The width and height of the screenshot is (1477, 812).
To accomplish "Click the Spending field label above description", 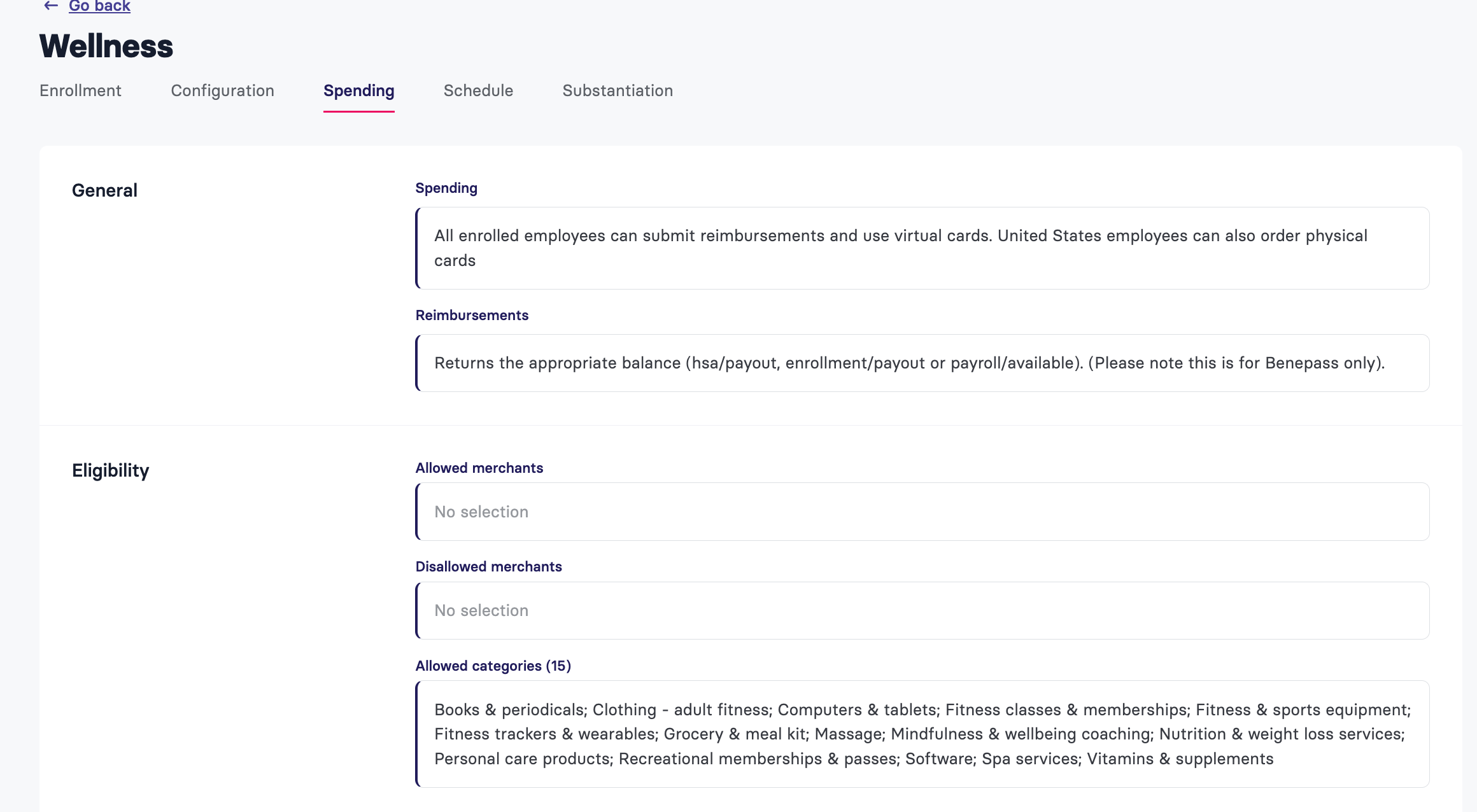I will click(446, 188).
